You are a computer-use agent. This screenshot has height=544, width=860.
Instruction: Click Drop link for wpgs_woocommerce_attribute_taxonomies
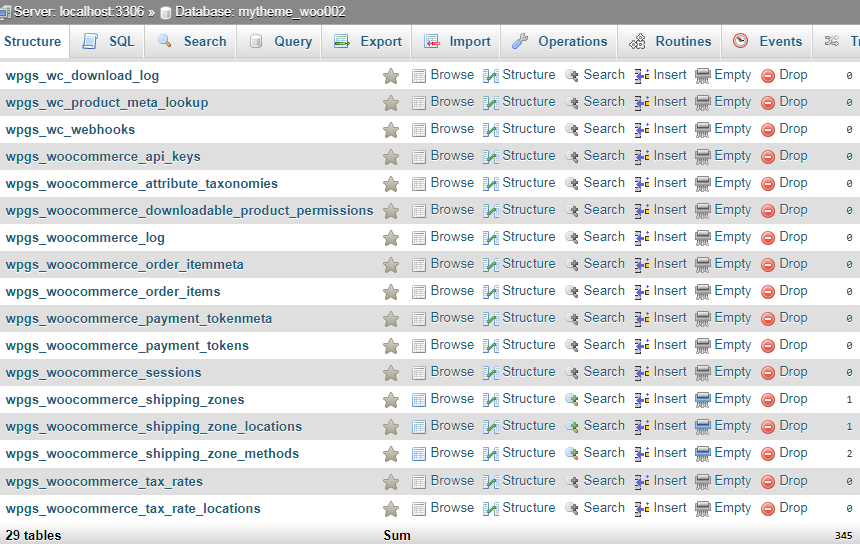[x=793, y=183]
